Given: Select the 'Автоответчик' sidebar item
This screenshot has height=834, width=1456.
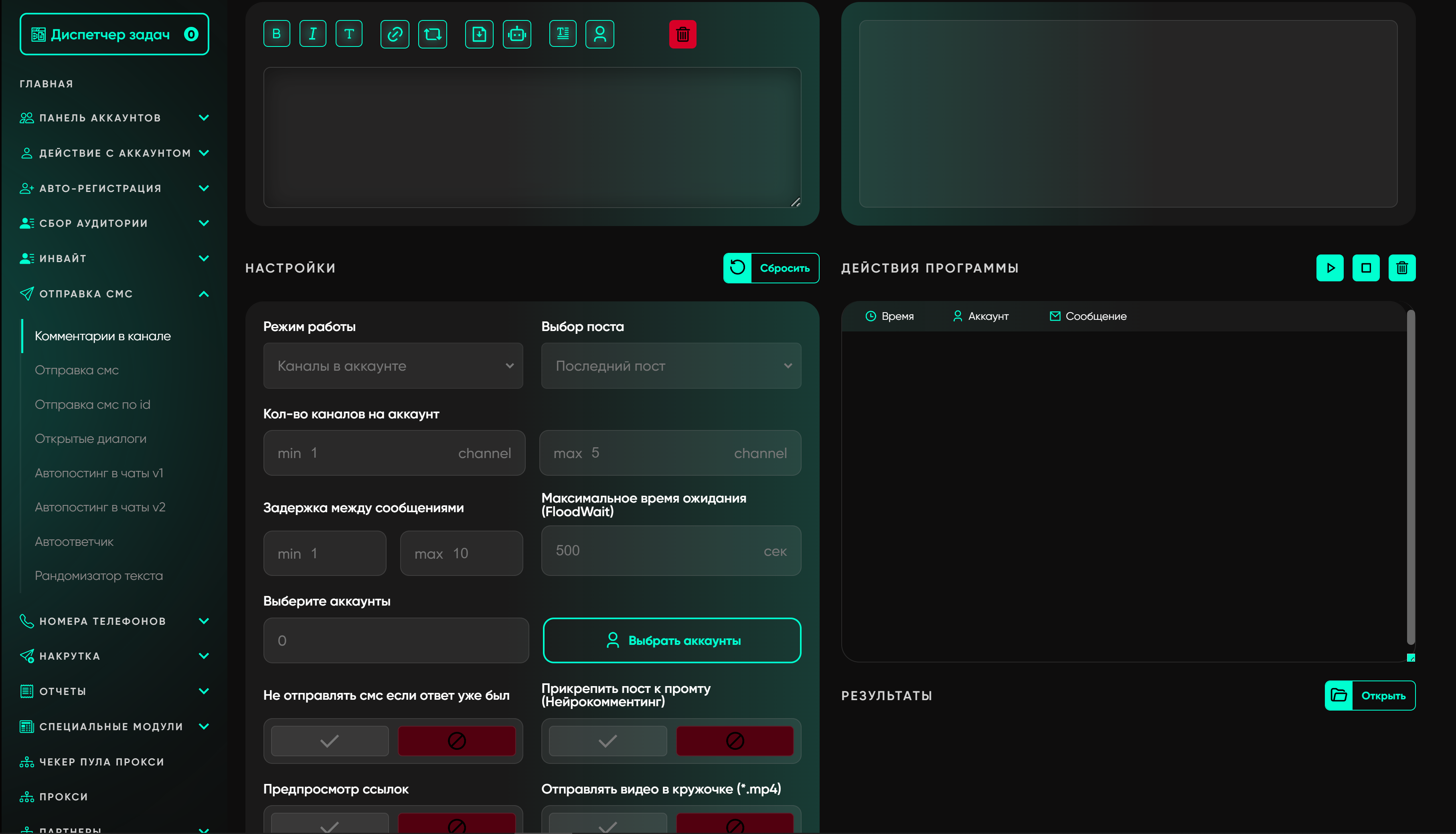Looking at the screenshot, I should point(74,541).
